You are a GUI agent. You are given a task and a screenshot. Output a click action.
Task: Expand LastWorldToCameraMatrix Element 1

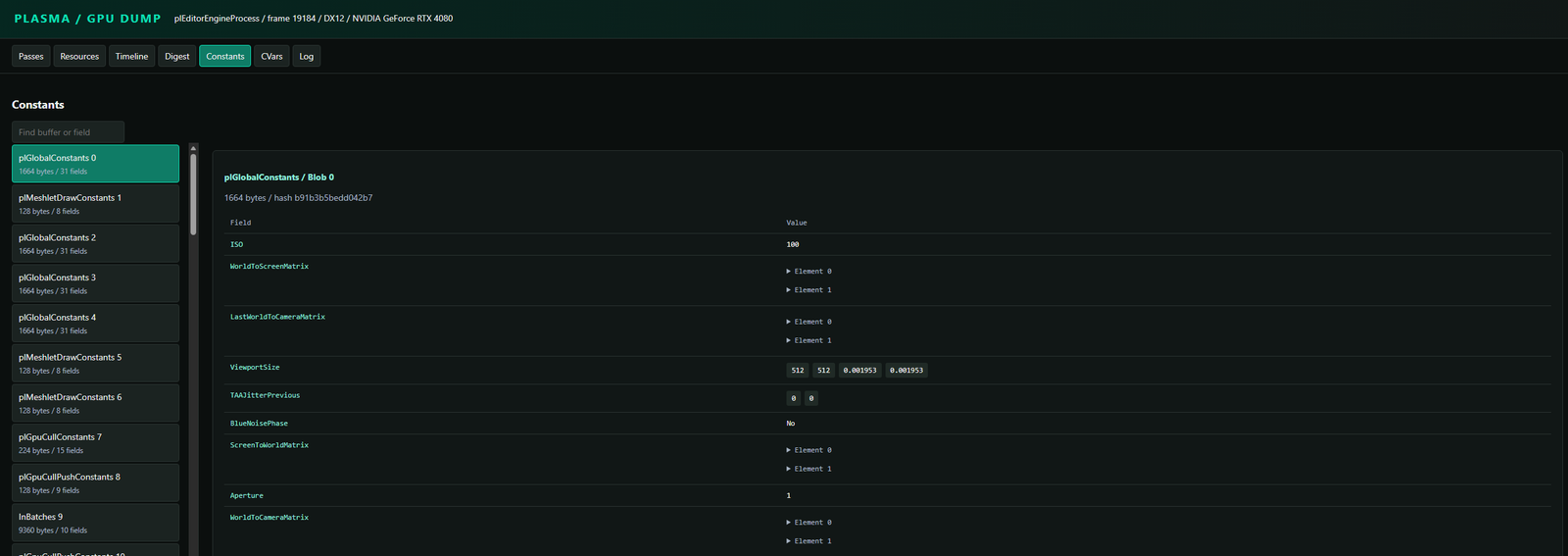coord(808,340)
